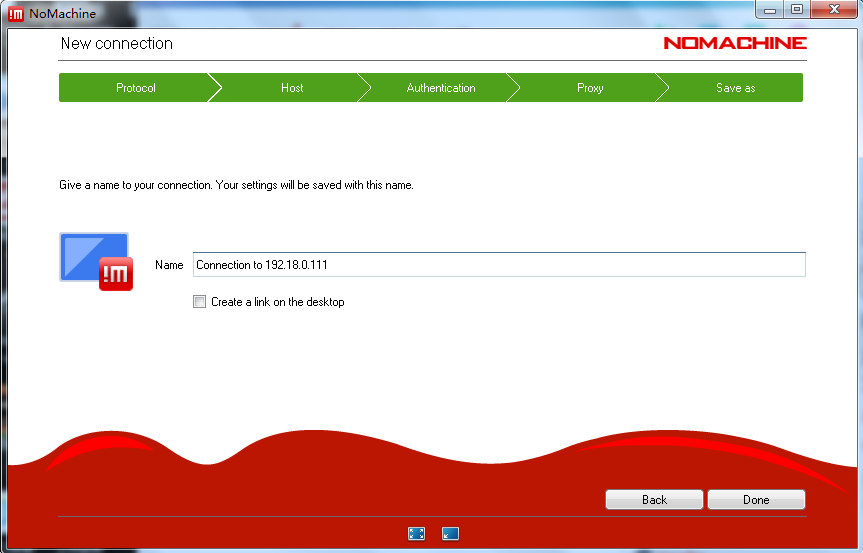The width and height of the screenshot is (863, 553).
Task: Switch to the Proxy step
Action: pyautogui.click(x=590, y=87)
